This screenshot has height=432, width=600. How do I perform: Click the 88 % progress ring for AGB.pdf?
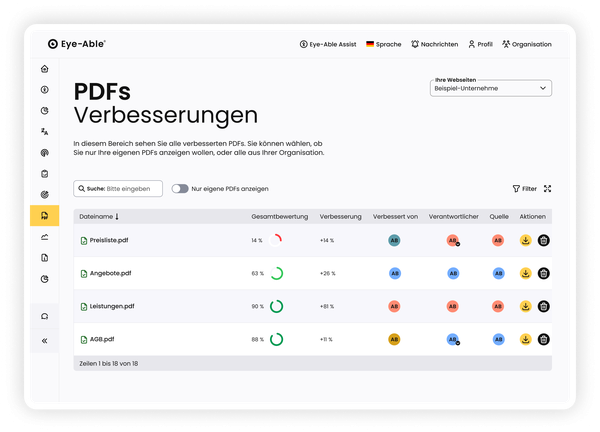277,339
